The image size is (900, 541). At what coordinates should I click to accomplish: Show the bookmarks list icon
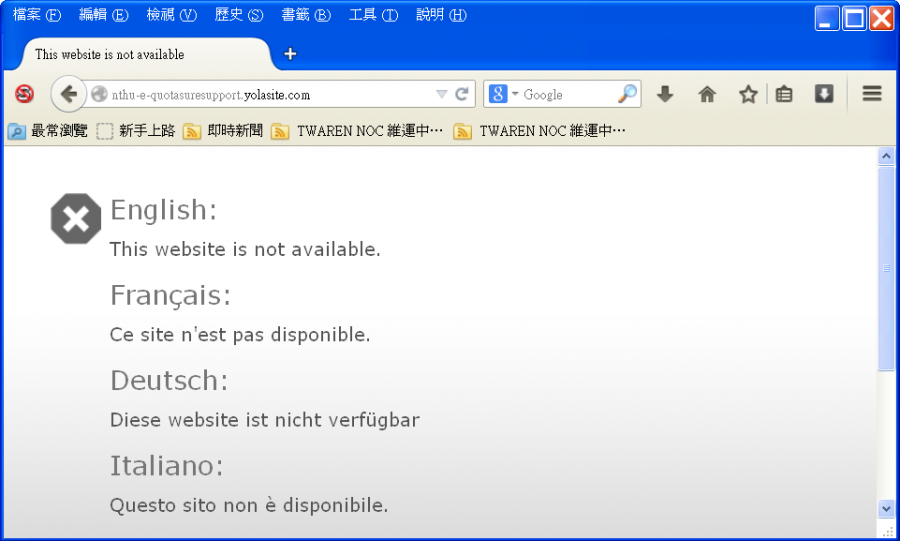click(784, 94)
